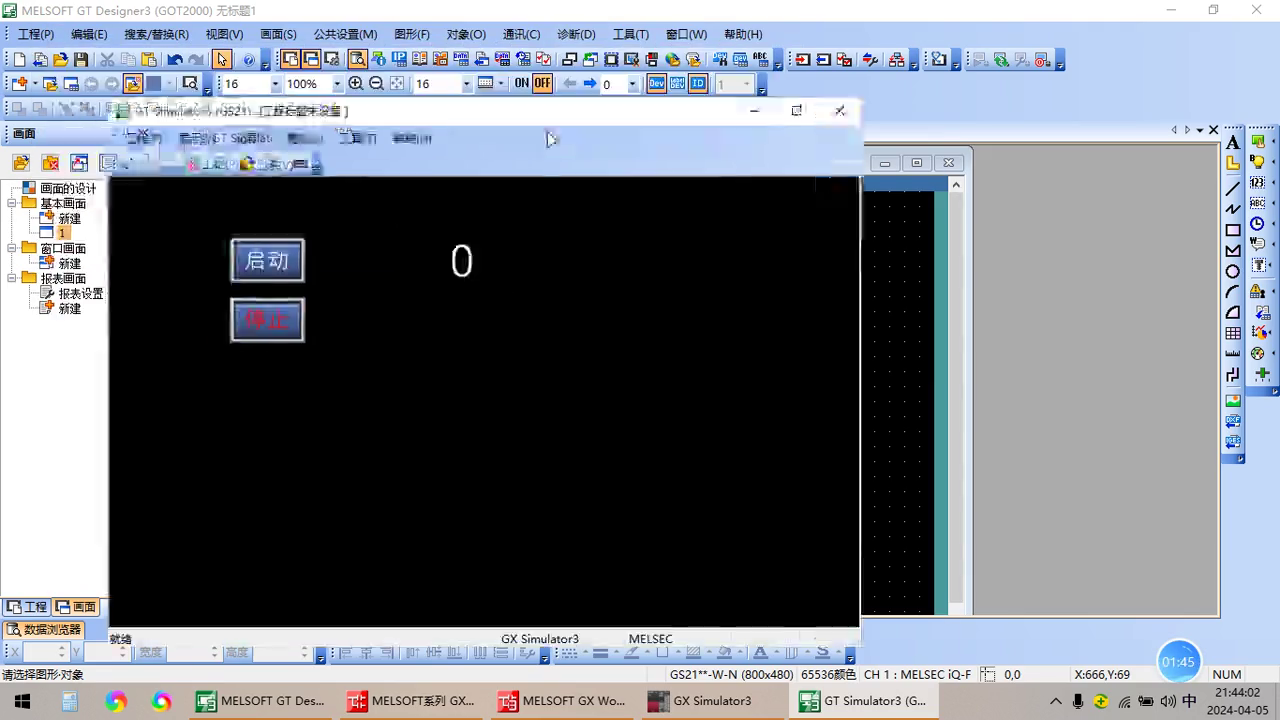The image size is (1280, 720).
Task: Toggle the OFF state display button
Action: click(x=542, y=84)
